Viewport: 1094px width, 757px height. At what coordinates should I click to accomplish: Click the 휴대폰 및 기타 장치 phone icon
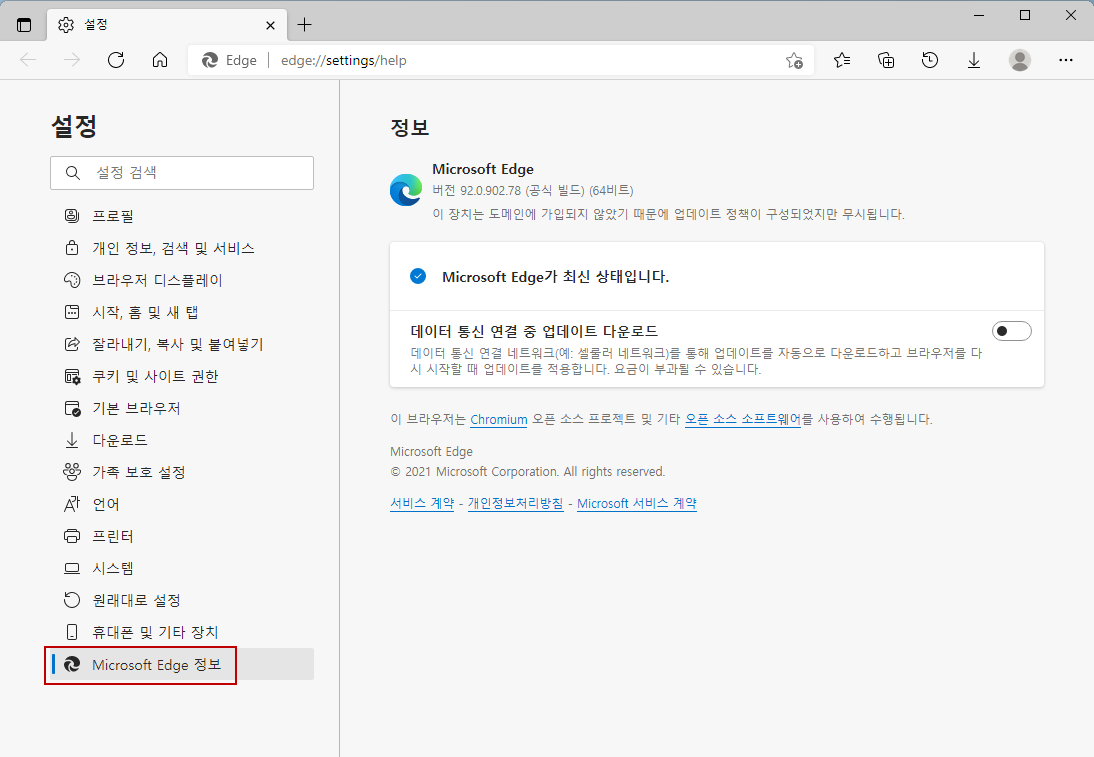click(x=72, y=632)
